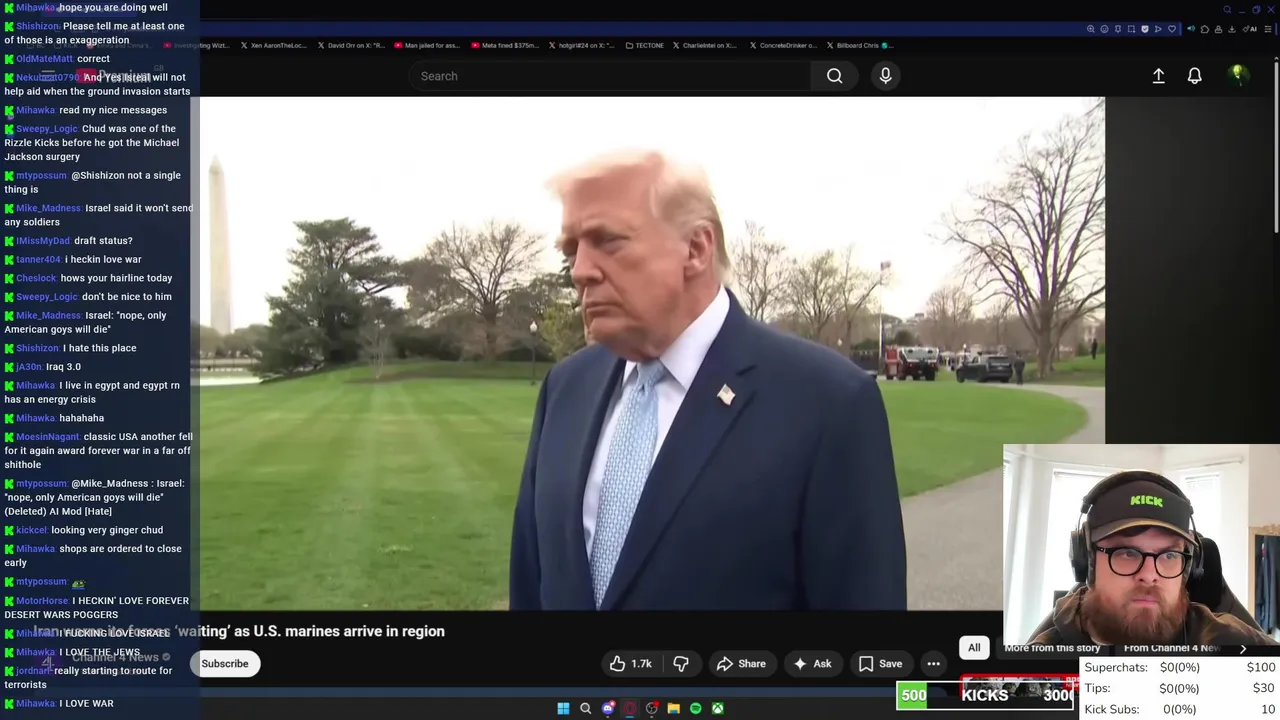Click MoesinNagant username in chat

[48, 437]
